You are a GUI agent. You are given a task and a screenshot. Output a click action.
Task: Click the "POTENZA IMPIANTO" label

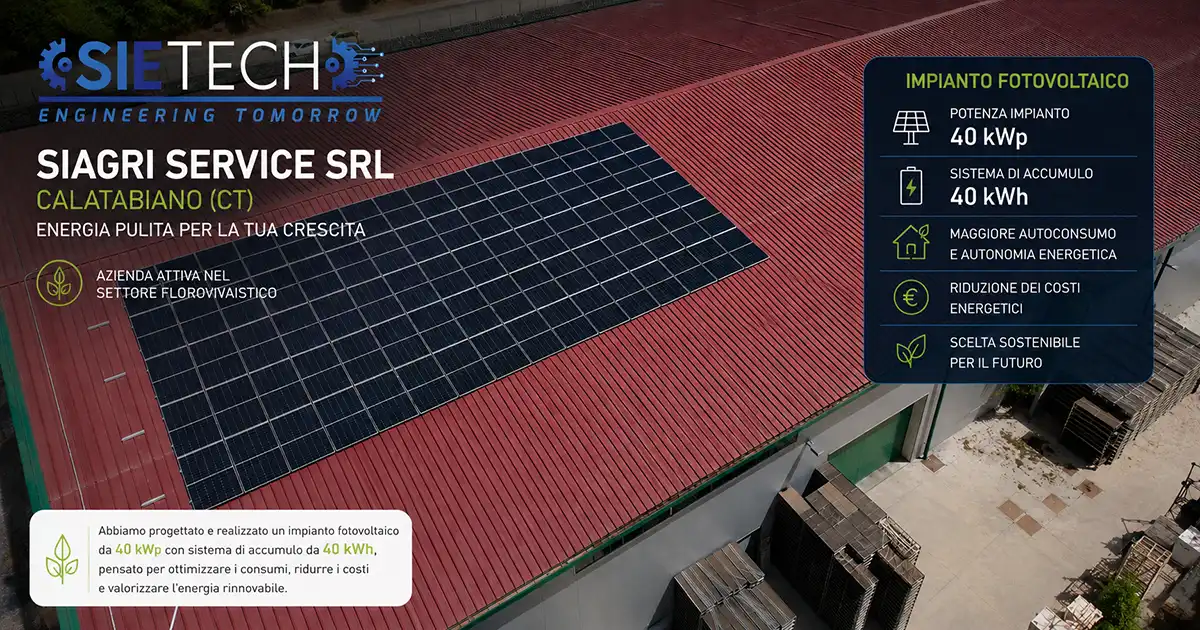[1009, 114]
